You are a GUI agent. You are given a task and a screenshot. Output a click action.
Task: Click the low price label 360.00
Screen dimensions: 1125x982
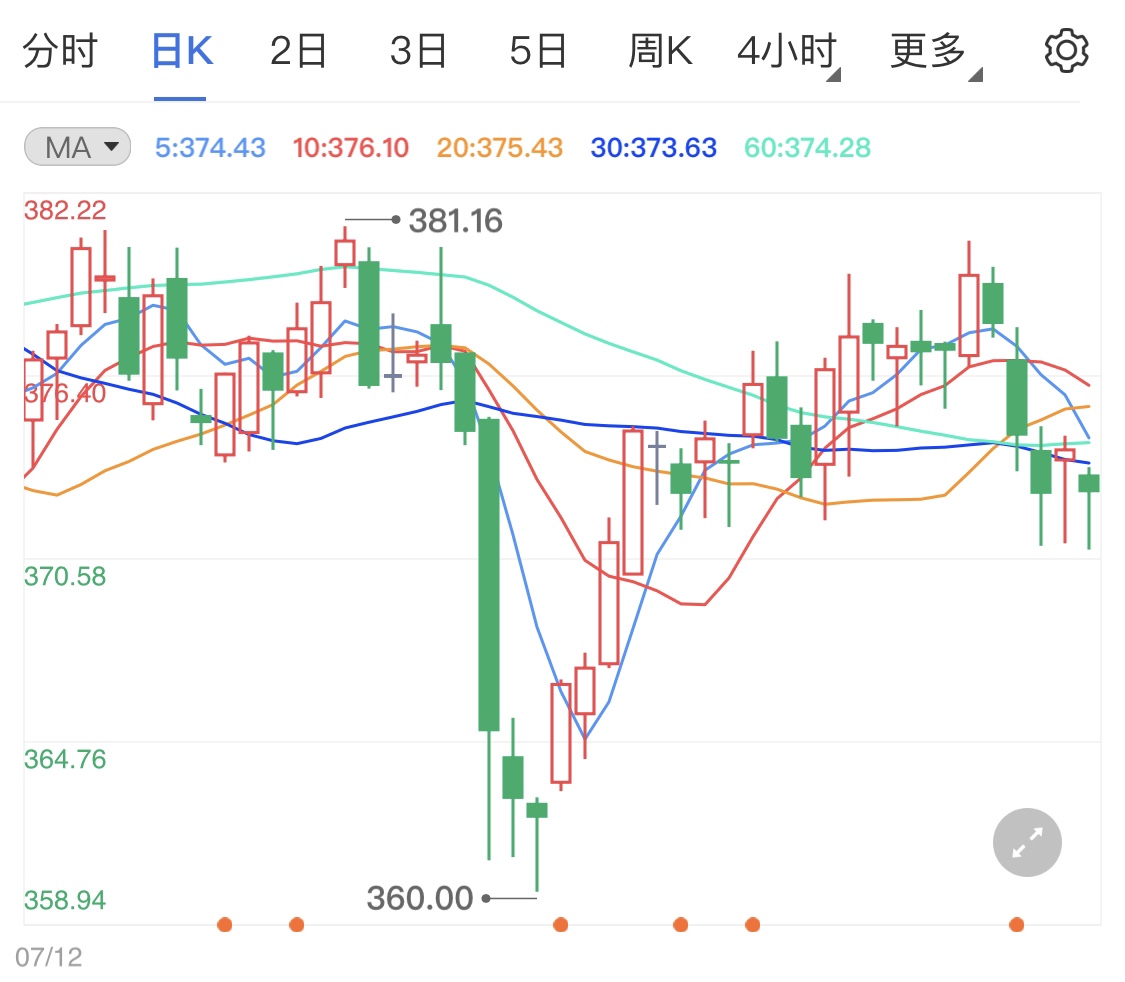420,898
